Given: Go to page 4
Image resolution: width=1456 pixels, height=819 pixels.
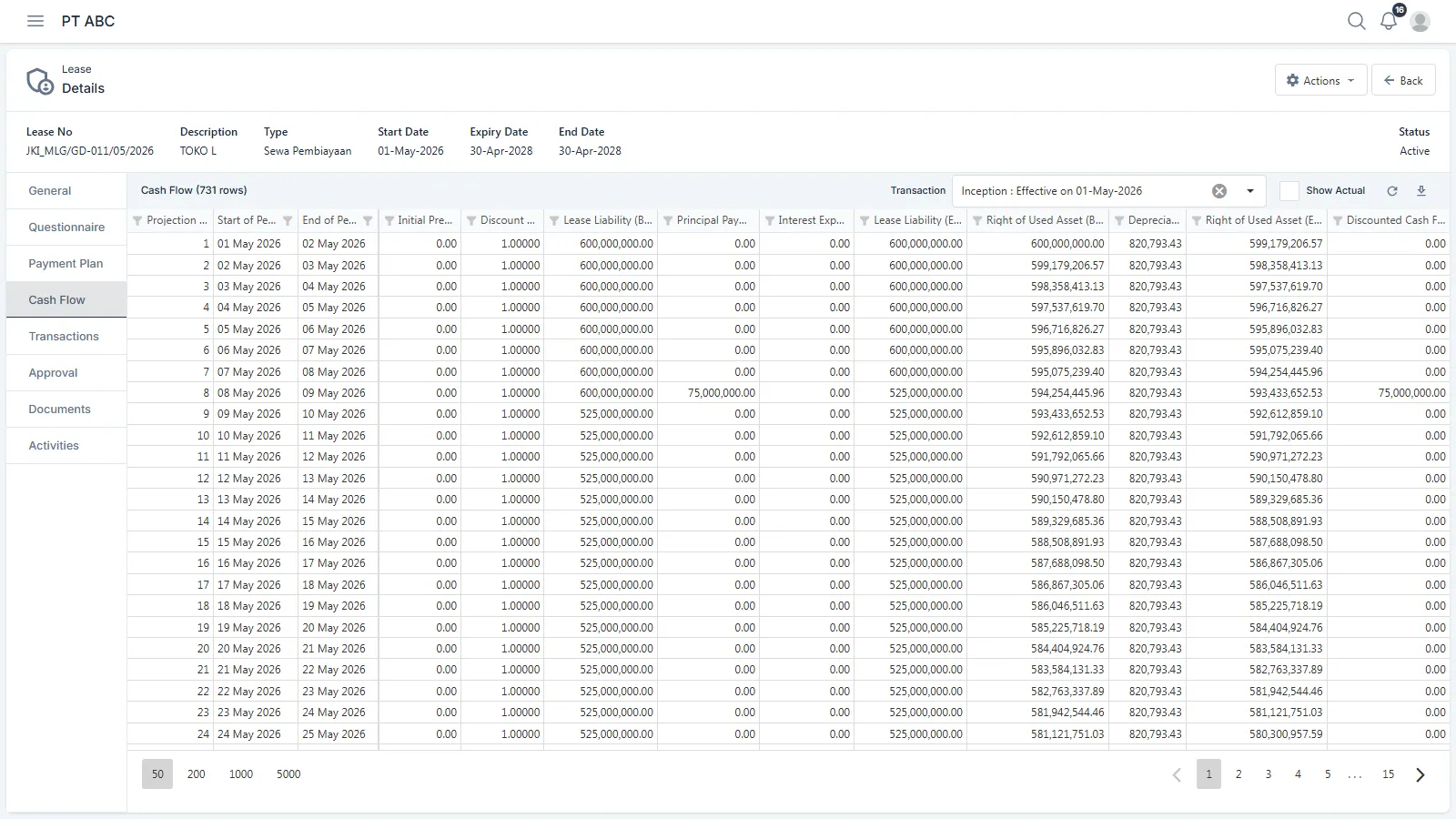Looking at the screenshot, I should [x=1299, y=774].
